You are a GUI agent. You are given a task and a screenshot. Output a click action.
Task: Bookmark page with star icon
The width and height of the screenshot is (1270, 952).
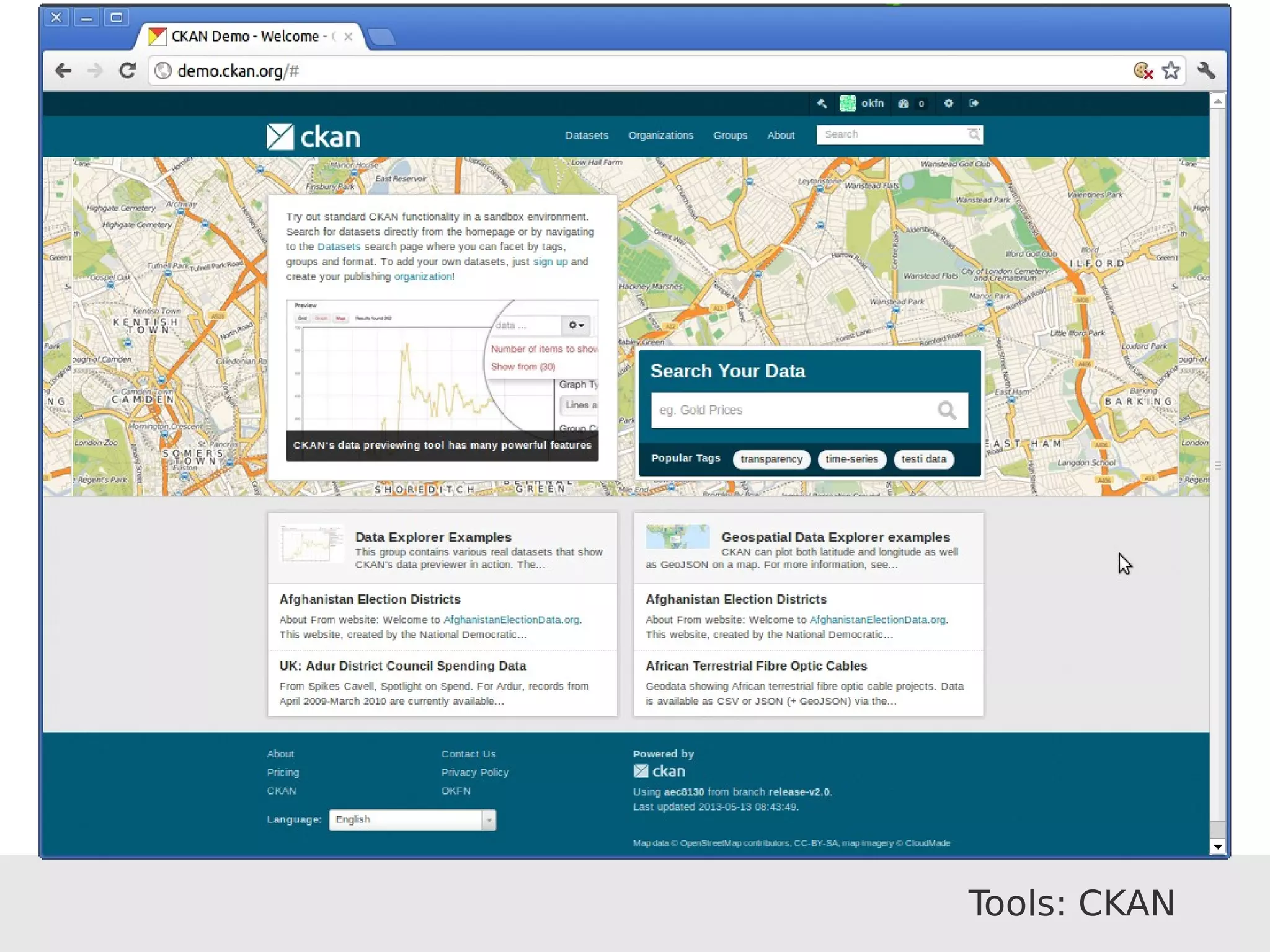[1170, 71]
